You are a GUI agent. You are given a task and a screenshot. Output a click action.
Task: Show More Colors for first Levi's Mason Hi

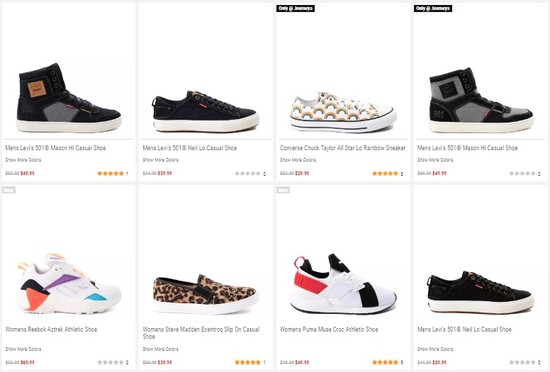(23, 160)
